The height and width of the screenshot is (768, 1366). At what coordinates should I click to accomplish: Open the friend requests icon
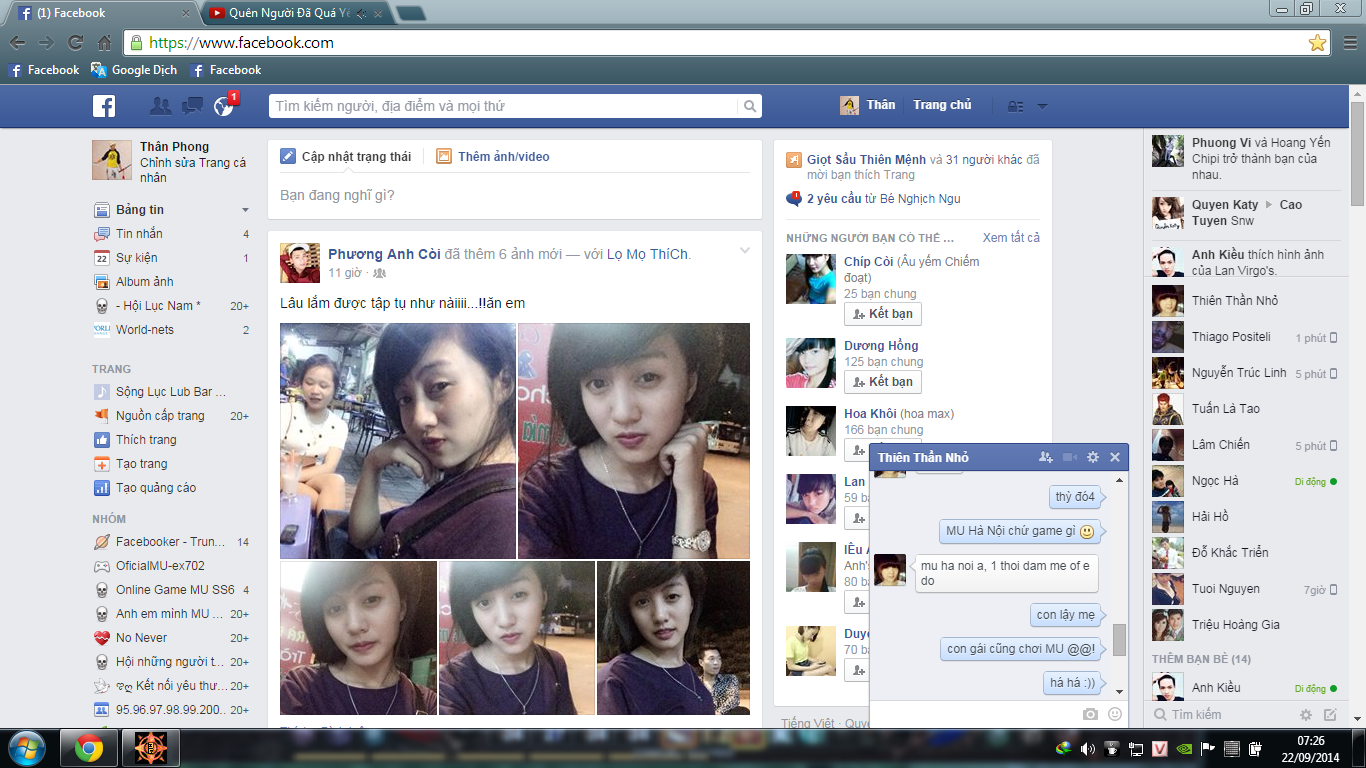[160, 106]
